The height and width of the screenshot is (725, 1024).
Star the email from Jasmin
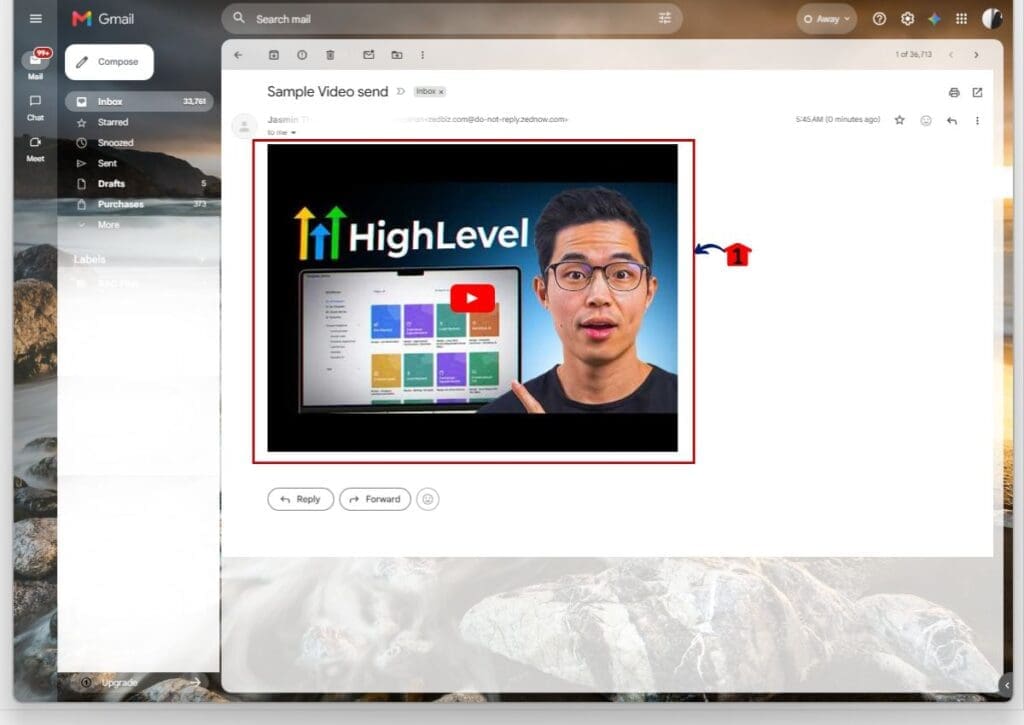[x=900, y=120]
